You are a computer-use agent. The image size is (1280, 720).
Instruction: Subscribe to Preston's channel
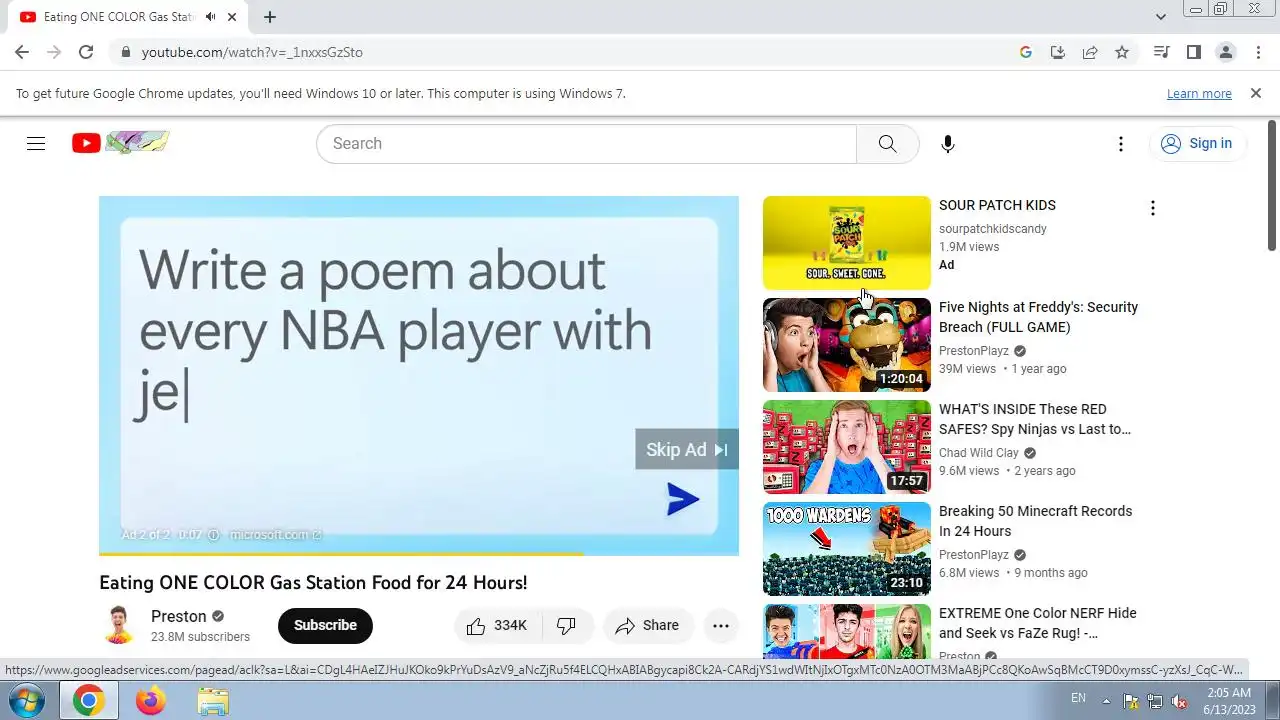tap(325, 625)
